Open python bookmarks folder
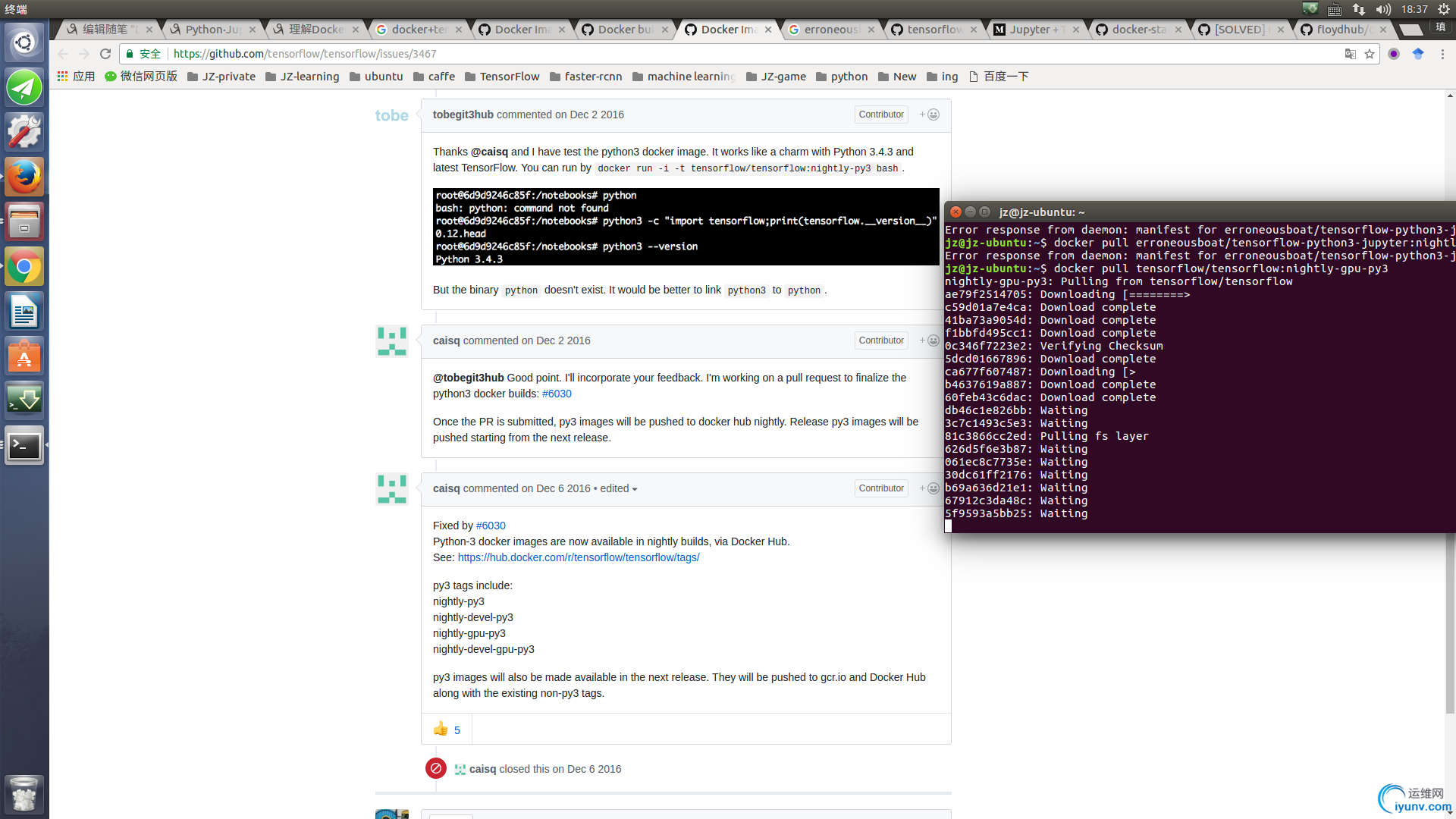 click(x=842, y=77)
